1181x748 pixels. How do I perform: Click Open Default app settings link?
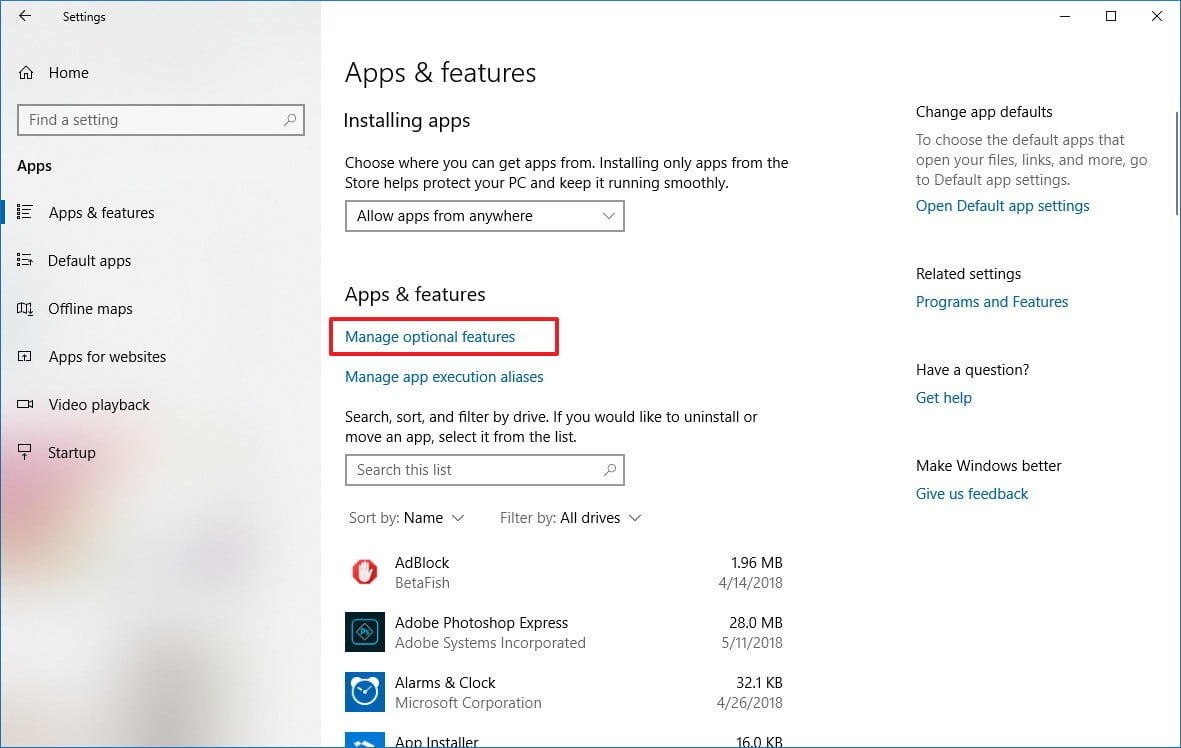[1002, 206]
